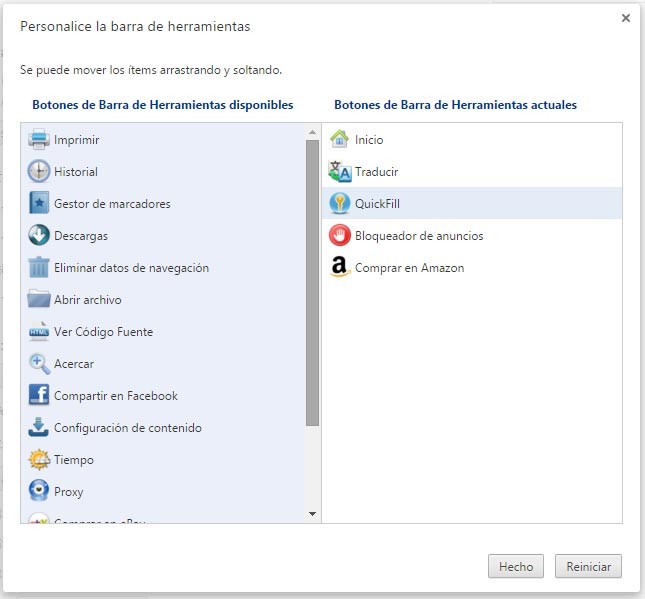
Task: Click the printer icon next to Imprimir
Action: point(39,139)
